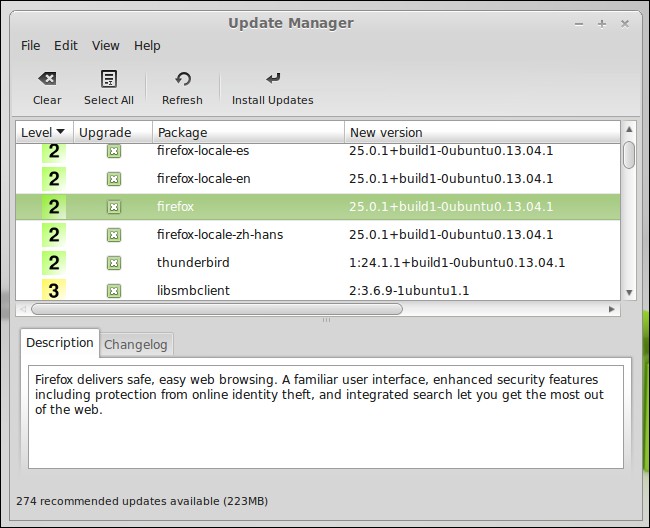This screenshot has width=650, height=528.
Task: Click the pane divider handle above the tabs
Action: [326, 320]
